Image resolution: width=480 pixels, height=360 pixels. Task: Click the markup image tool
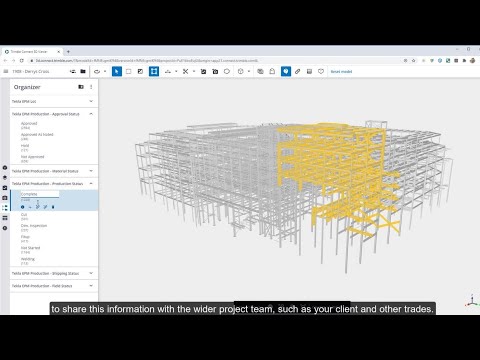(203, 71)
